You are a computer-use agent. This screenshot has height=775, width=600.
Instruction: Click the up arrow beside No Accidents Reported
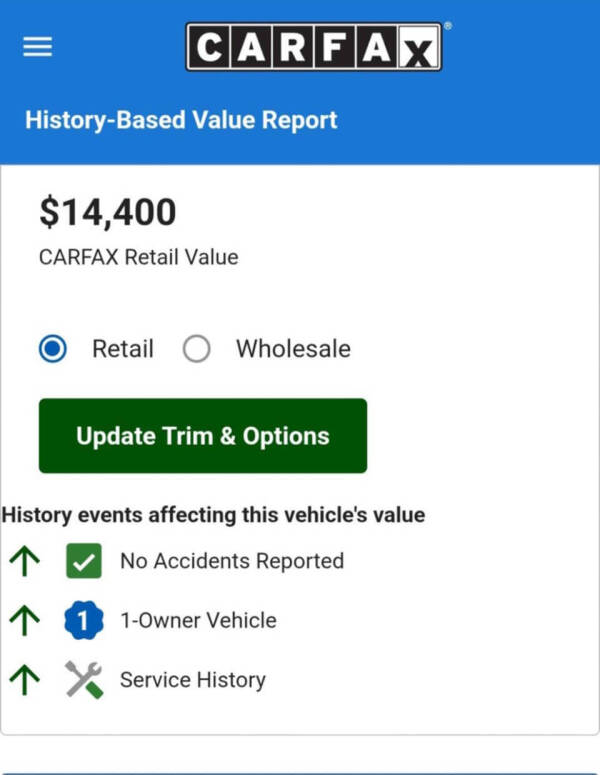point(24,561)
